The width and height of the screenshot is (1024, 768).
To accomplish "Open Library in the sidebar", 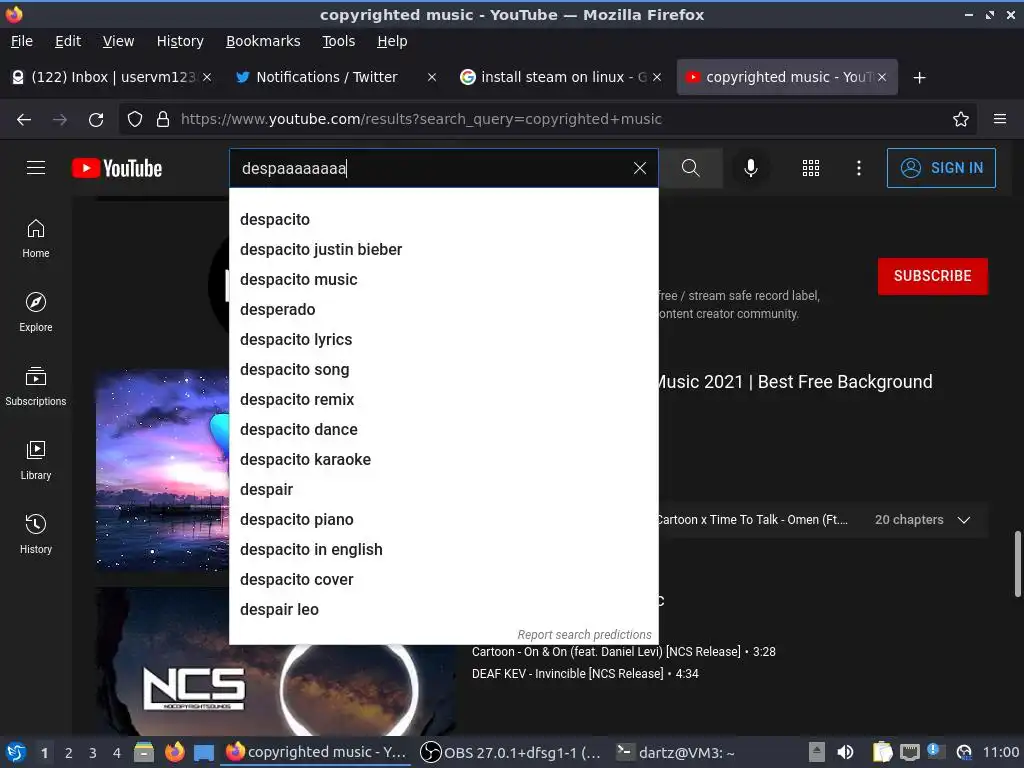I will click(x=36, y=461).
